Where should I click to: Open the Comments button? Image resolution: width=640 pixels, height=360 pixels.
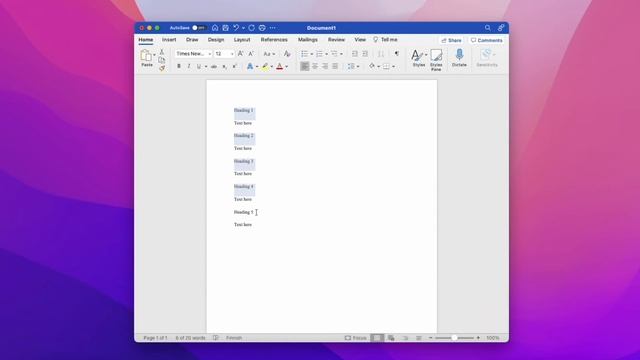coord(487,40)
